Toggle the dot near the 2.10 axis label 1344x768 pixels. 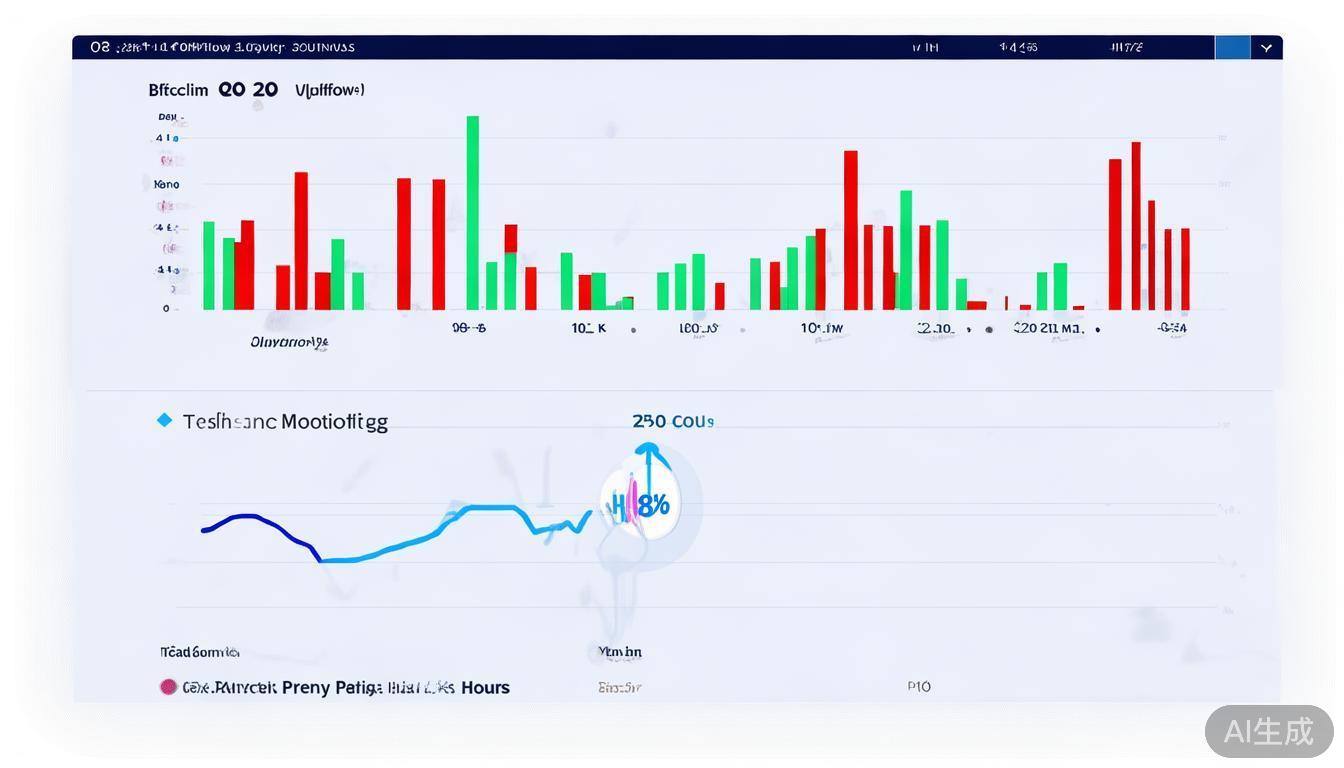pos(967,330)
